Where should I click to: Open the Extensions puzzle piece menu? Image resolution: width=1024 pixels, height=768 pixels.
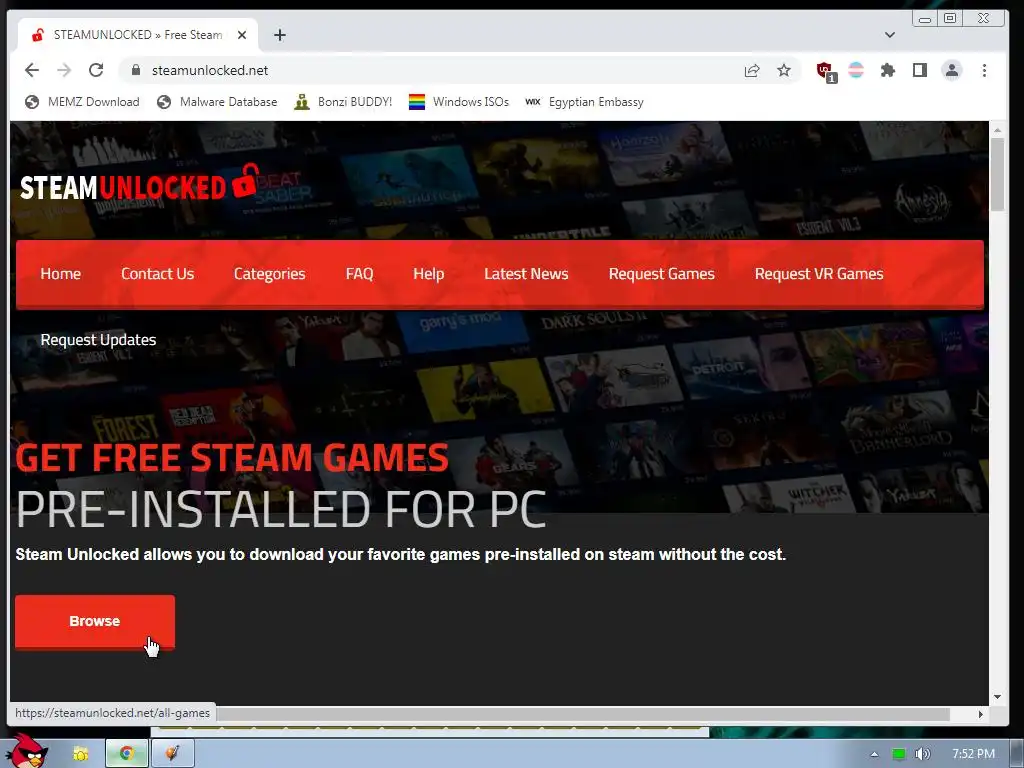888,70
